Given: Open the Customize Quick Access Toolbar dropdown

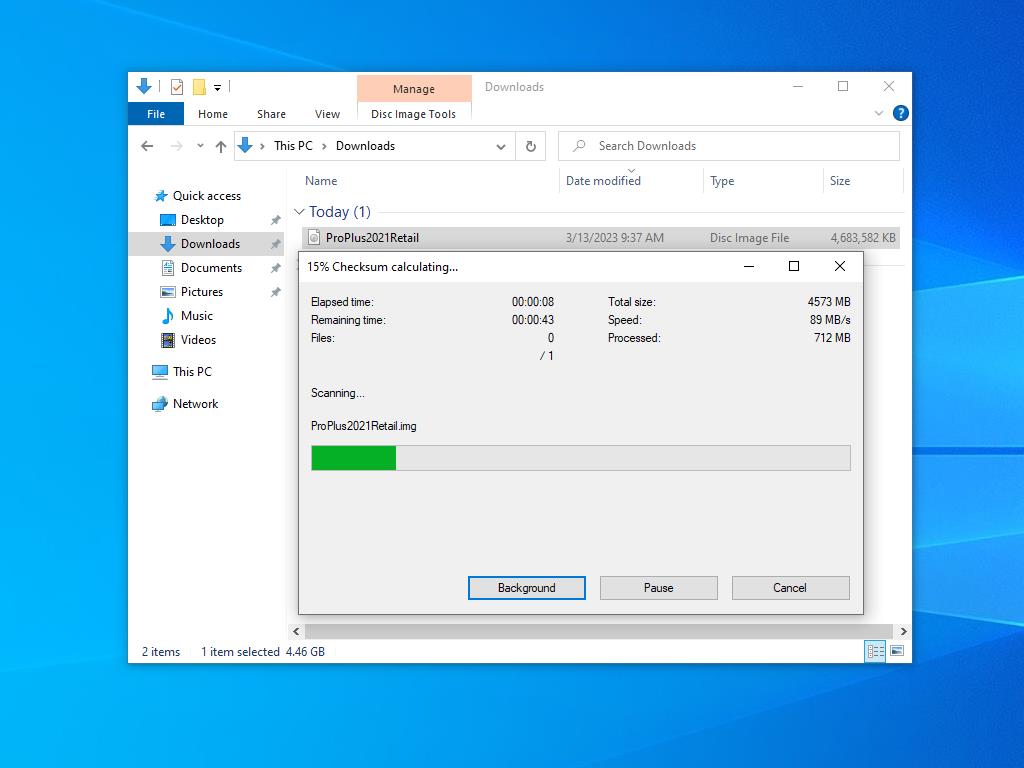Looking at the screenshot, I should [x=217, y=88].
